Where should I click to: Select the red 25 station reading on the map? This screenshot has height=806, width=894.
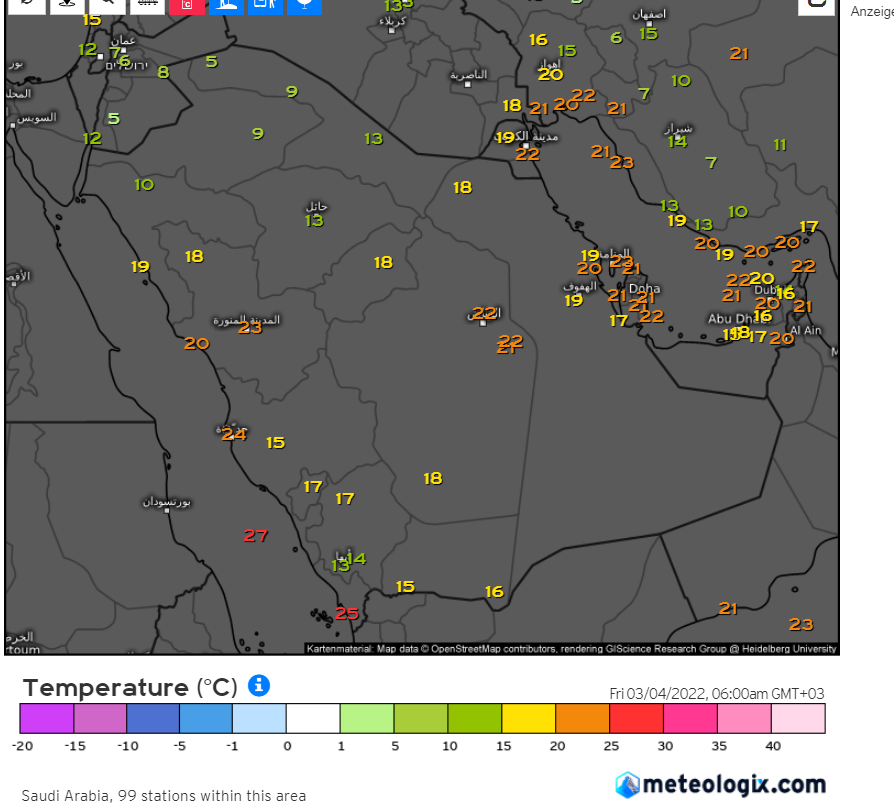pos(346,613)
